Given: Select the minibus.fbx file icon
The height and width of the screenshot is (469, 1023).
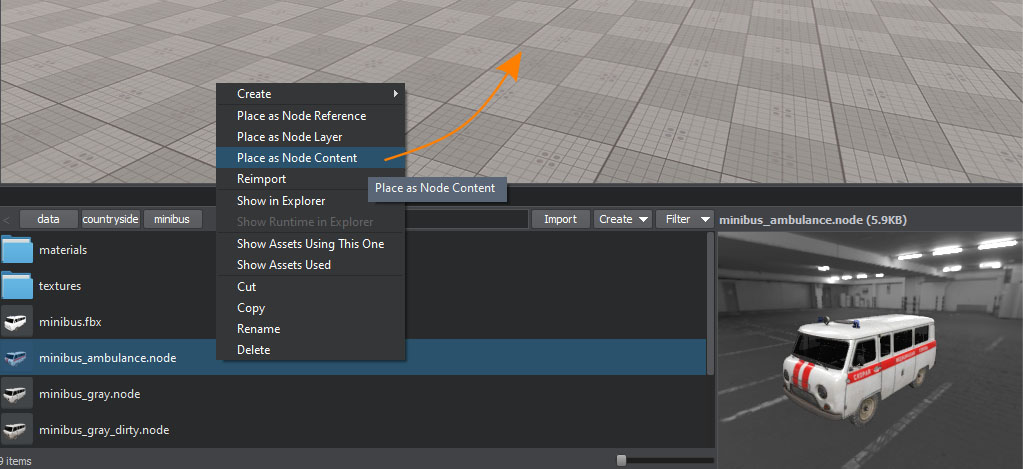Looking at the screenshot, I should click(x=17, y=322).
